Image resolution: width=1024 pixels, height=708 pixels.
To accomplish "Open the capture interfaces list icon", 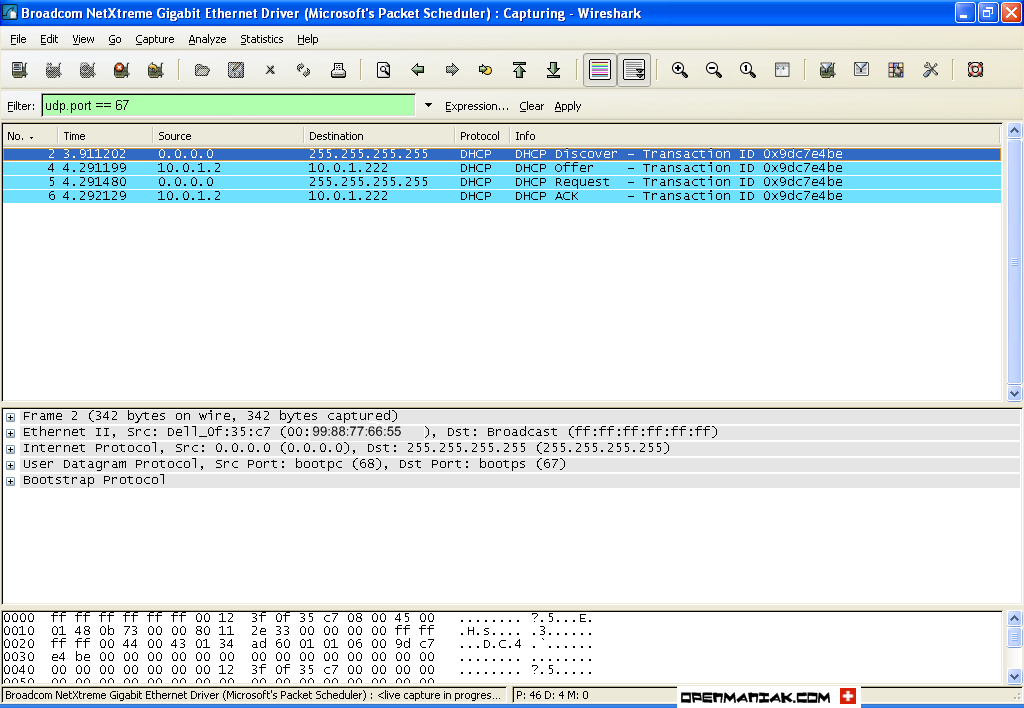I will tap(20, 70).
